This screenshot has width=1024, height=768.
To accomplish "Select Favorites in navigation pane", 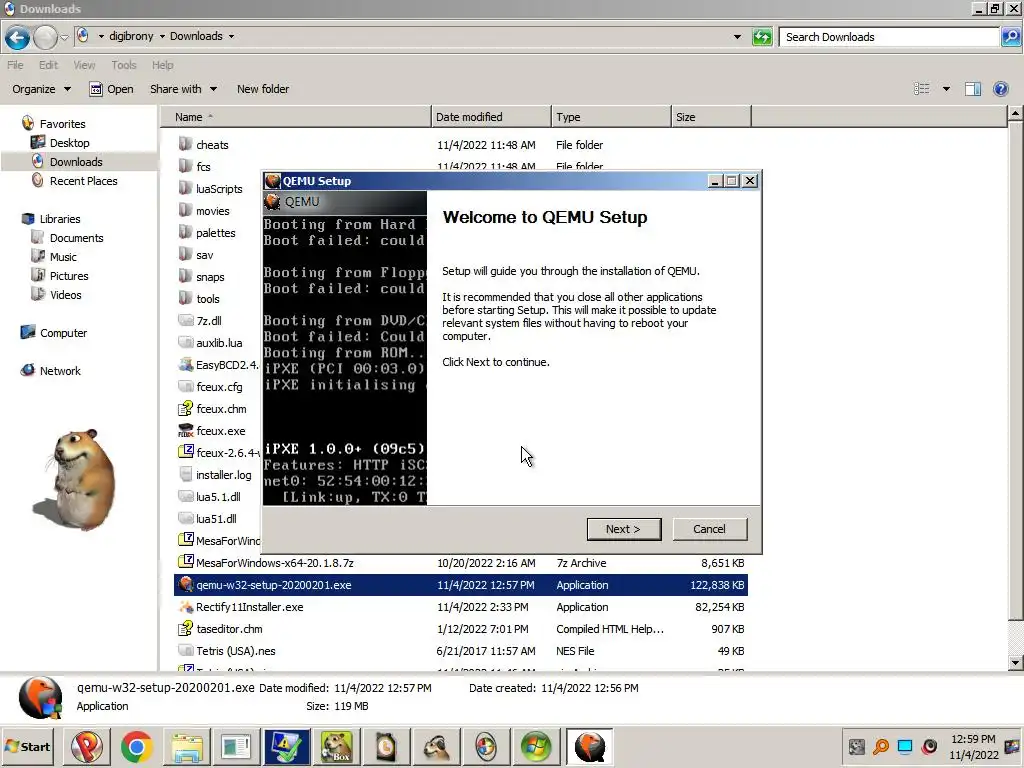I will [x=62, y=123].
